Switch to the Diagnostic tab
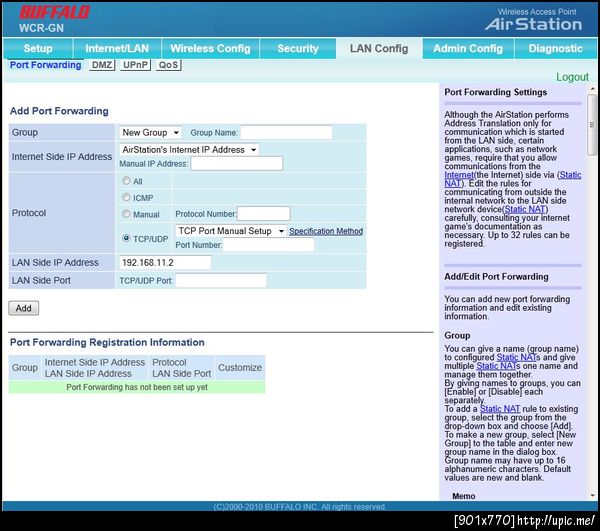This screenshot has width=600, height=531. (x=555, y=49)
